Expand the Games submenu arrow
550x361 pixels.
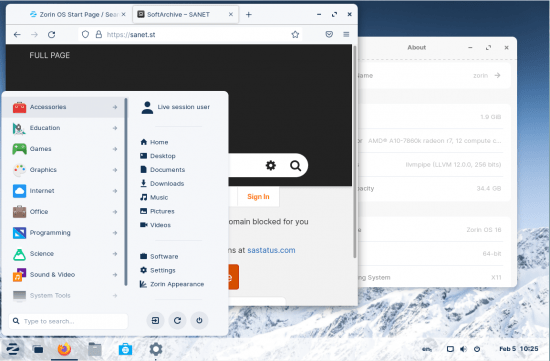(115, 149)
